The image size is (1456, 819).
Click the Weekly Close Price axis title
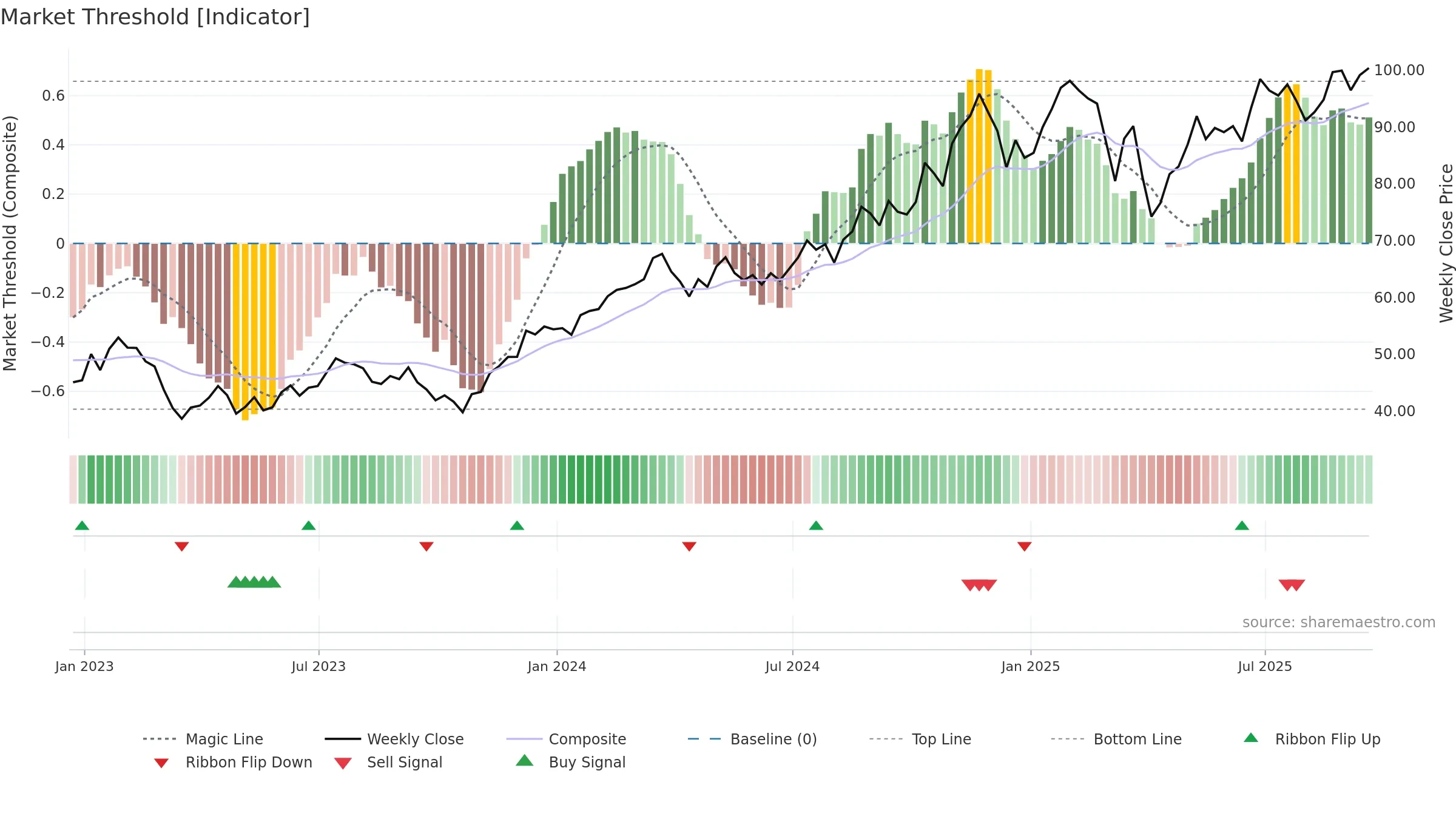(x=1446, y=243)
